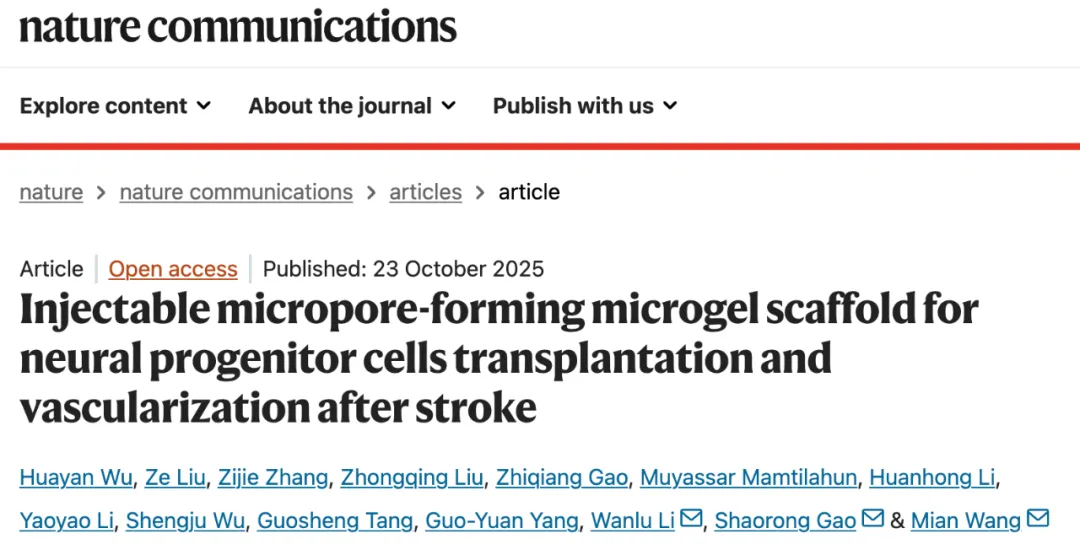Click author Huanhong Li
This screenshot has width=1080, height=555.
(x=932, y=478)
